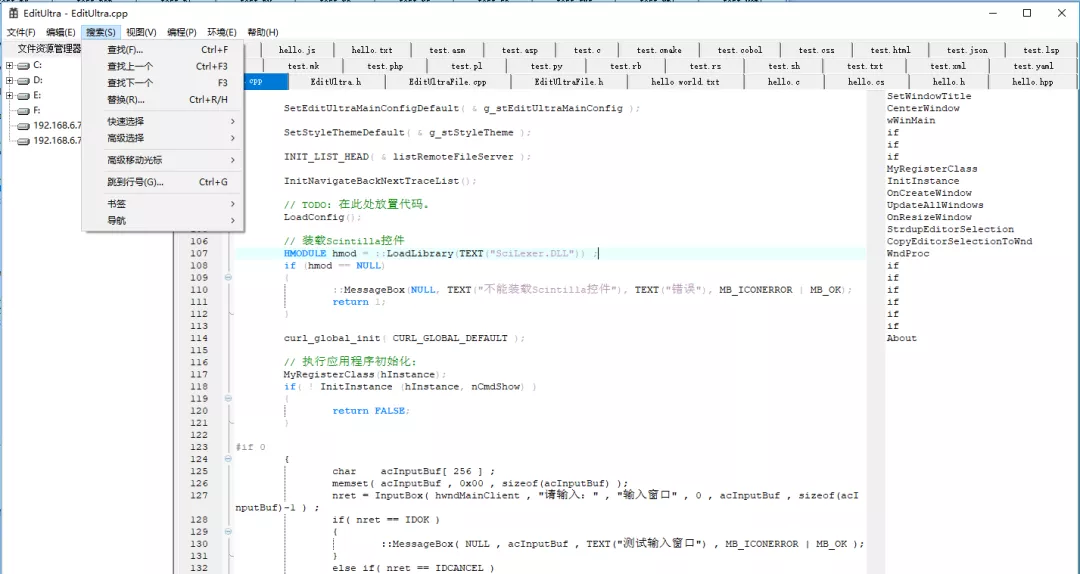Collapse the code fold at line 119
Image resolution: width=1080 pixels, height=574 pixels.
click(x=228, y=398)
